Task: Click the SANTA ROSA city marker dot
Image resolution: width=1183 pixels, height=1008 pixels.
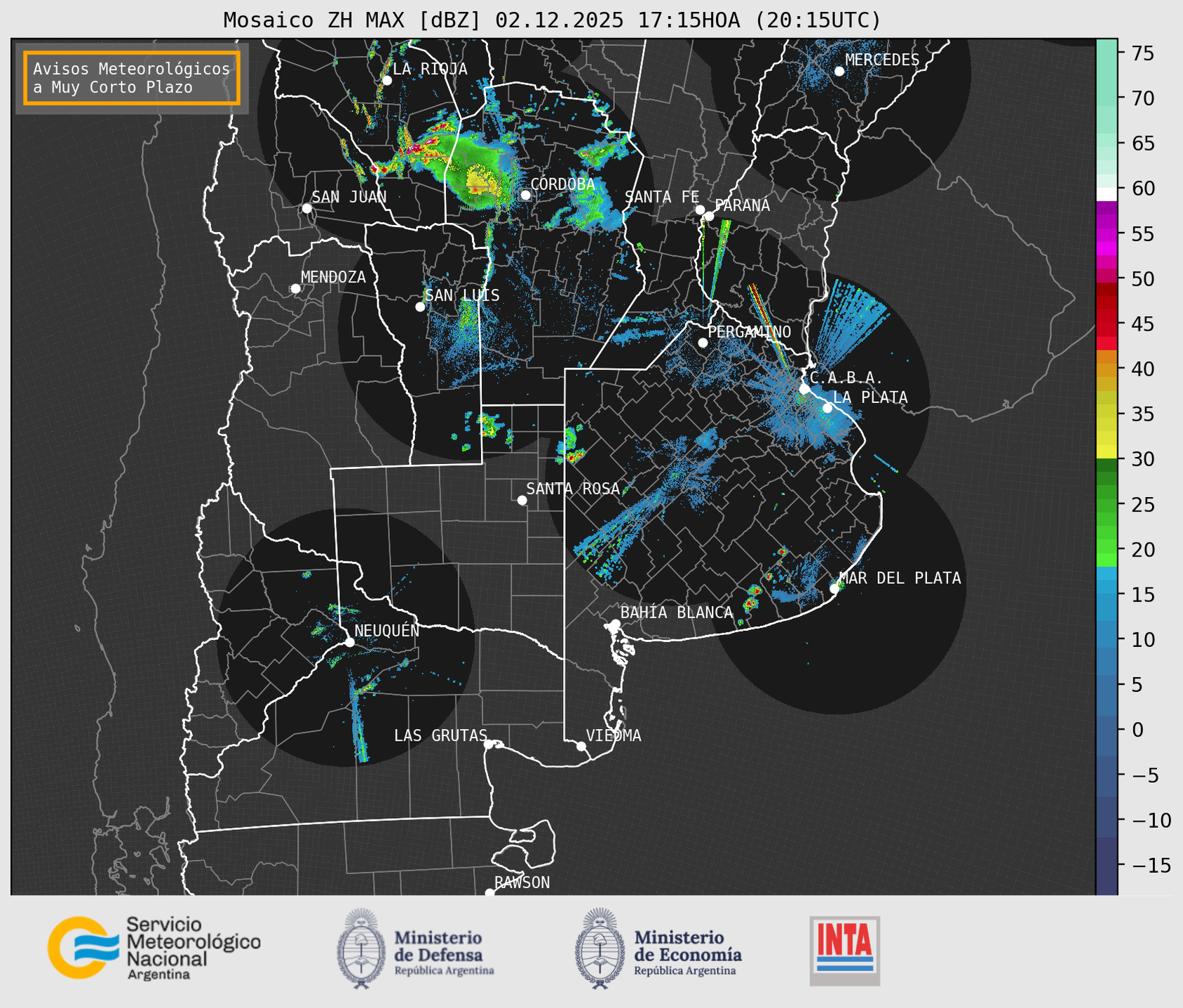Action: pyautogui.click(x=522, y=500)
